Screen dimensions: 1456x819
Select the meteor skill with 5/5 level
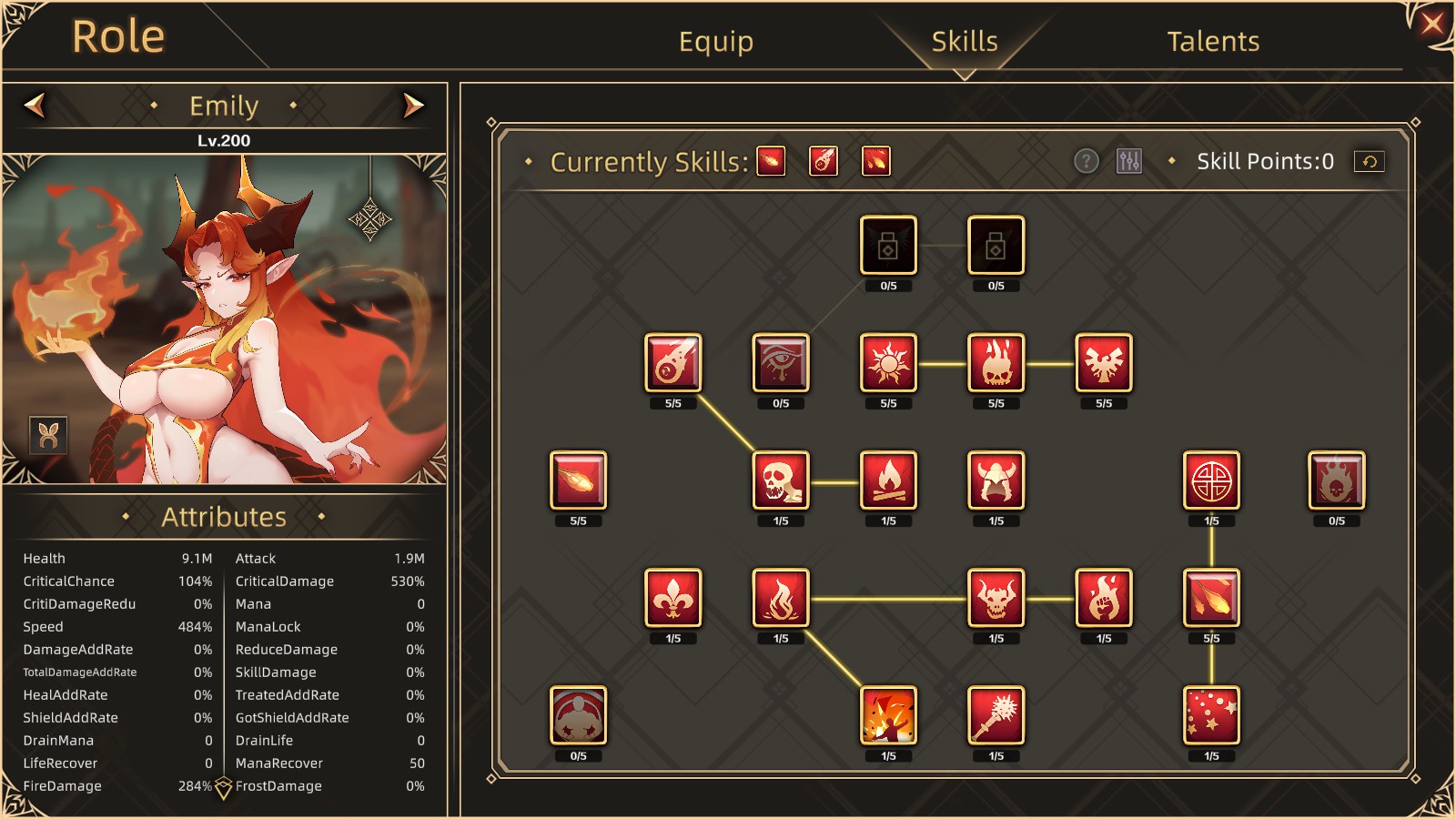pos(672,362)
